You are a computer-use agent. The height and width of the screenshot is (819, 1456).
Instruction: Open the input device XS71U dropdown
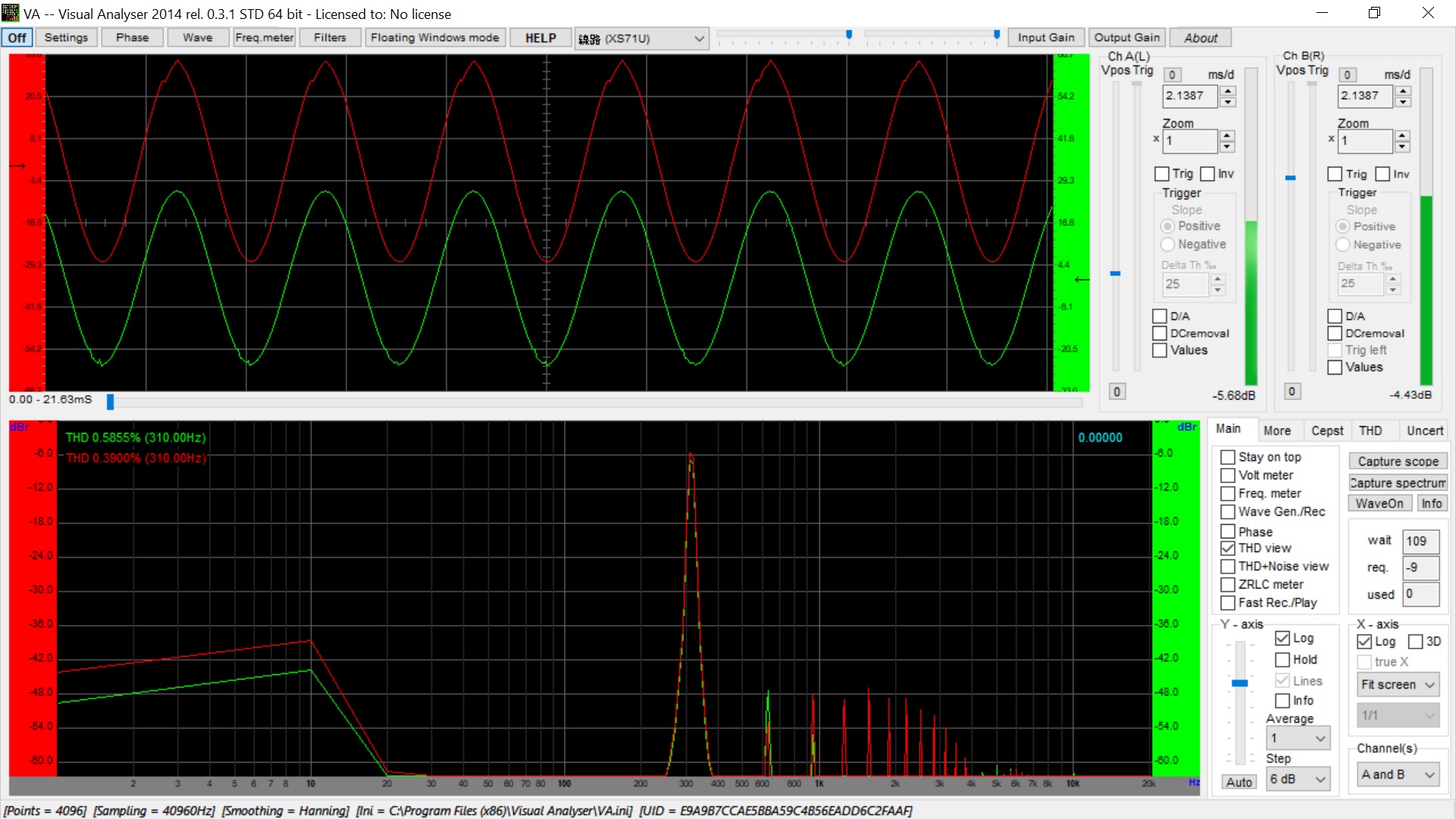[641, 39]
